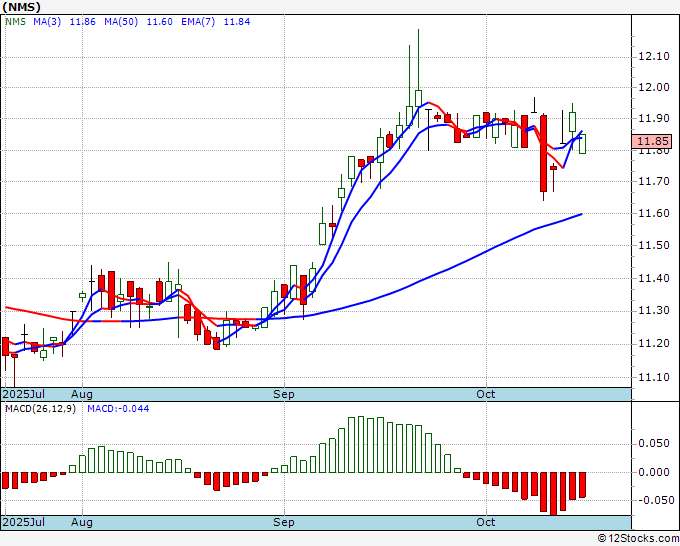Click the Sep marker on MACD axis
680x546 pixels.
pyautogui.click(x=284, y=523)
